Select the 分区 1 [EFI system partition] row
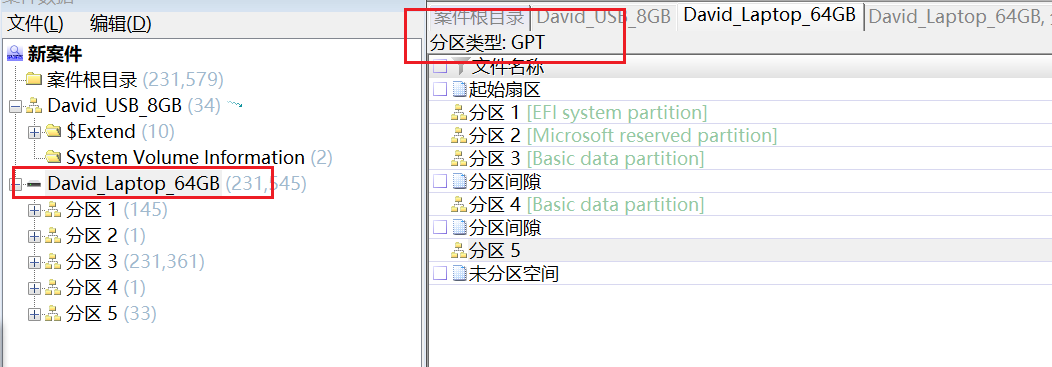1052x367 pixels. pos(740,113)
